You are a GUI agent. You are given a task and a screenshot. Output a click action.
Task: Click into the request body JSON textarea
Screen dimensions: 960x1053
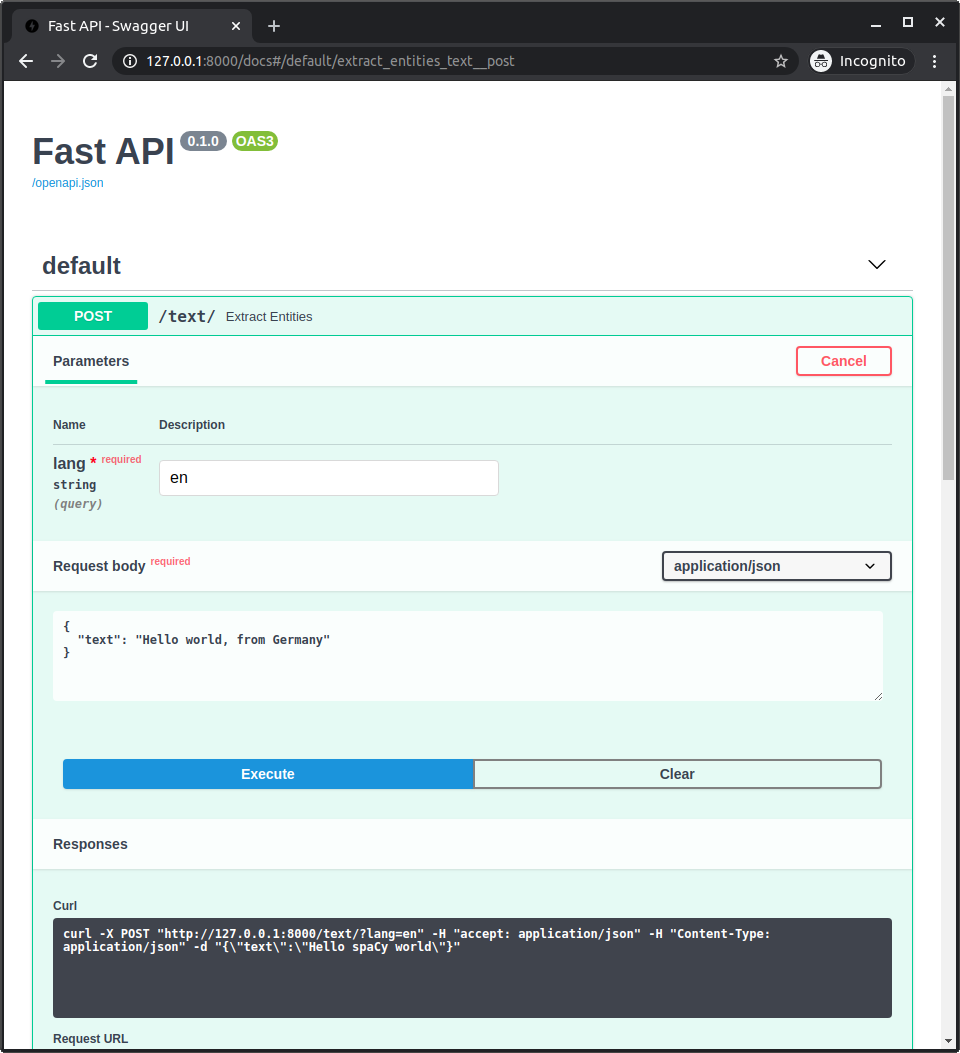tap(468, 656)
